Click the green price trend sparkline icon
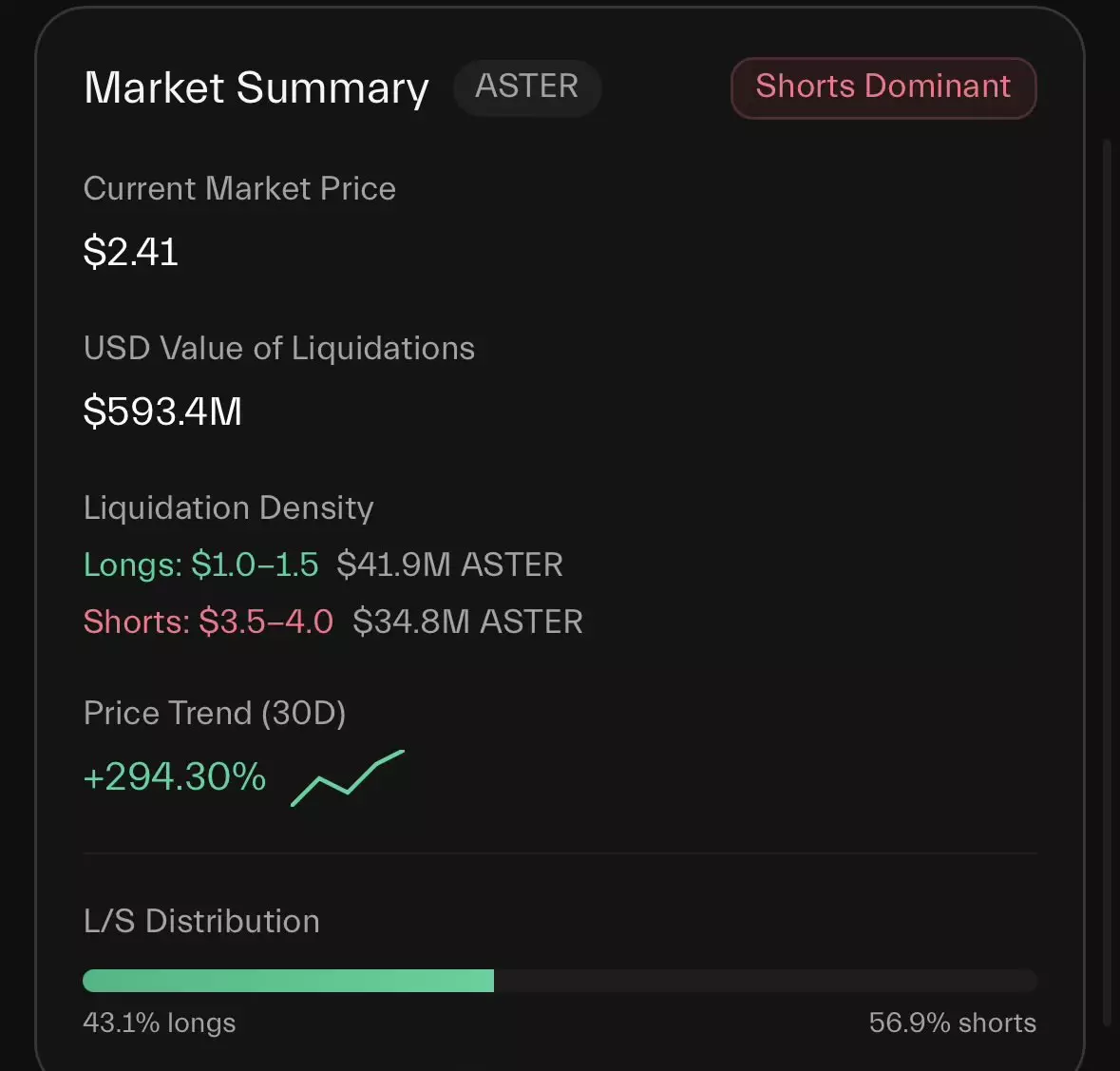 click(348, 778)
